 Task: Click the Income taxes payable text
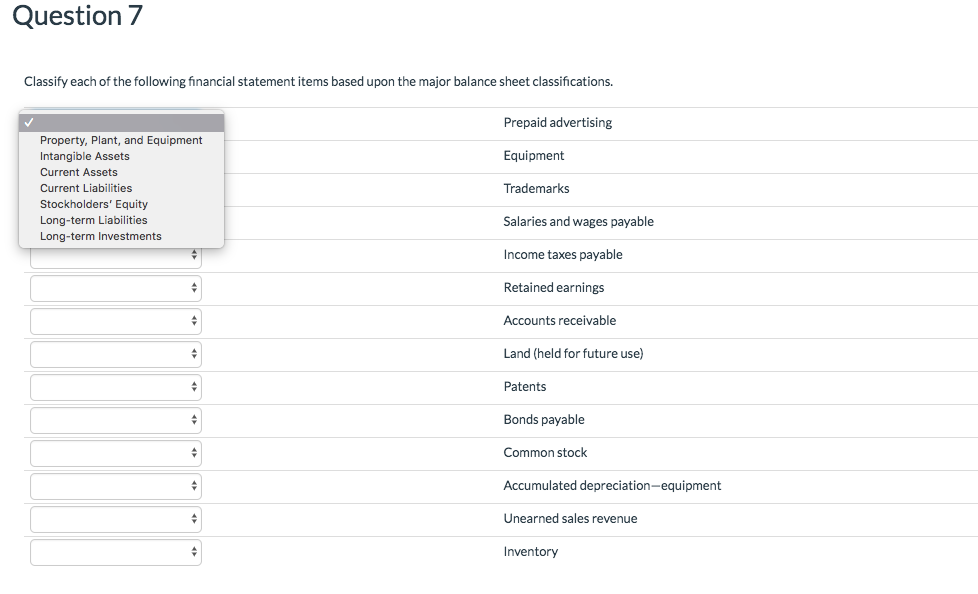pyautogui.click(x=563, y=255)
